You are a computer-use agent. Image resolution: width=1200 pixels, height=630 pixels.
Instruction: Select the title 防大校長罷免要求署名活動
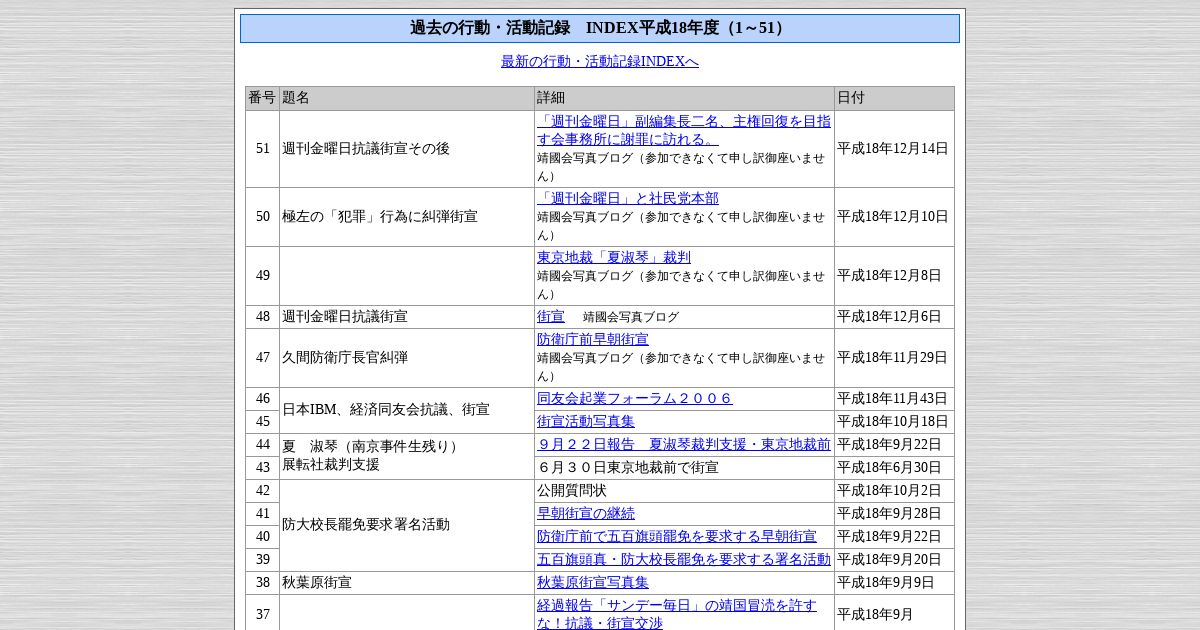click(366, 524)
